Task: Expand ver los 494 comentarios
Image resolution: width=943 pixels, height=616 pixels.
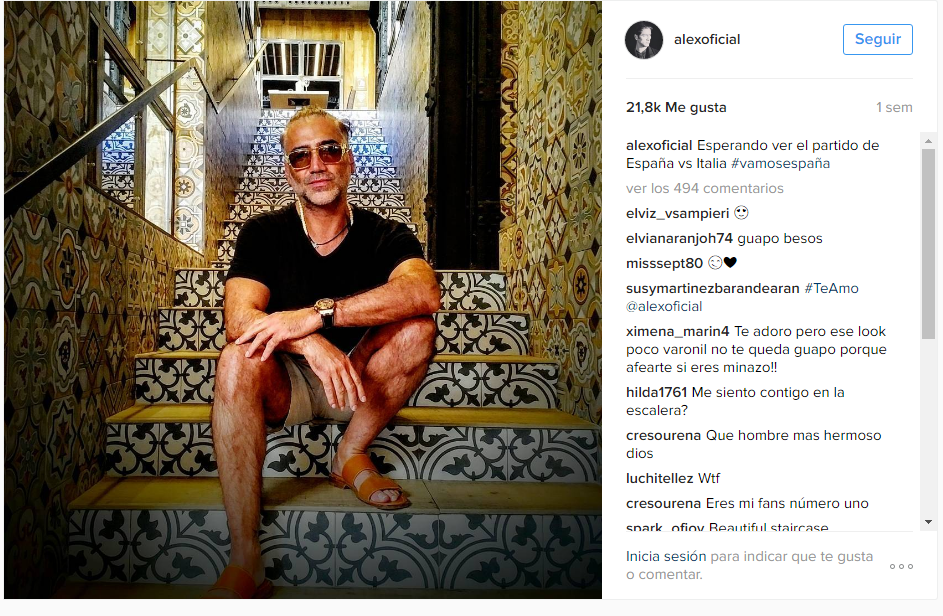Action: [704, 188]
